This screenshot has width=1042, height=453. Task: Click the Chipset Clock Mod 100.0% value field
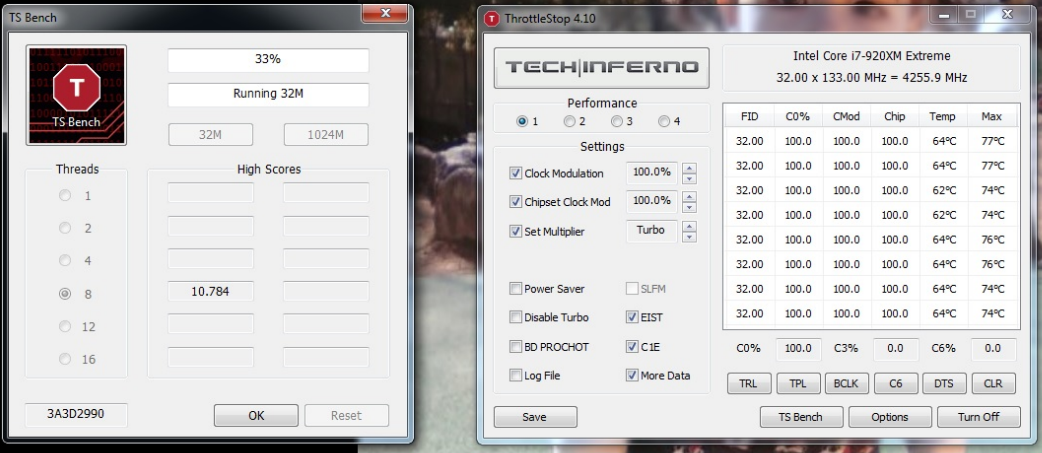tap(652, 201)
